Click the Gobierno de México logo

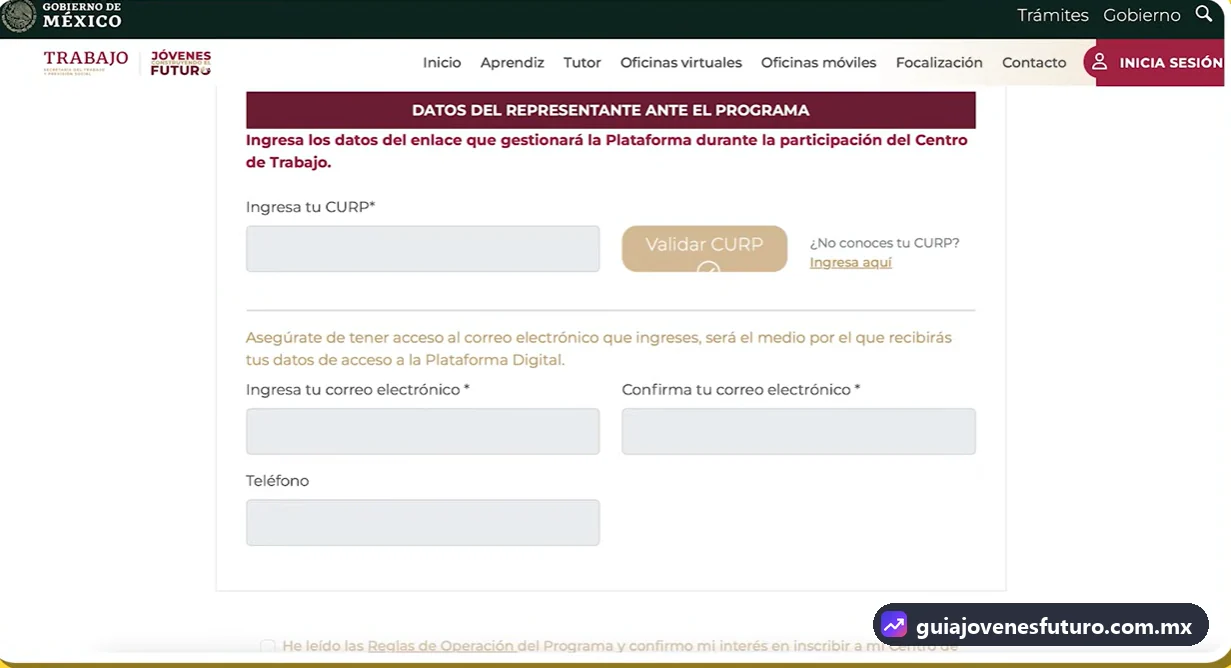click(x=62, y=15)
